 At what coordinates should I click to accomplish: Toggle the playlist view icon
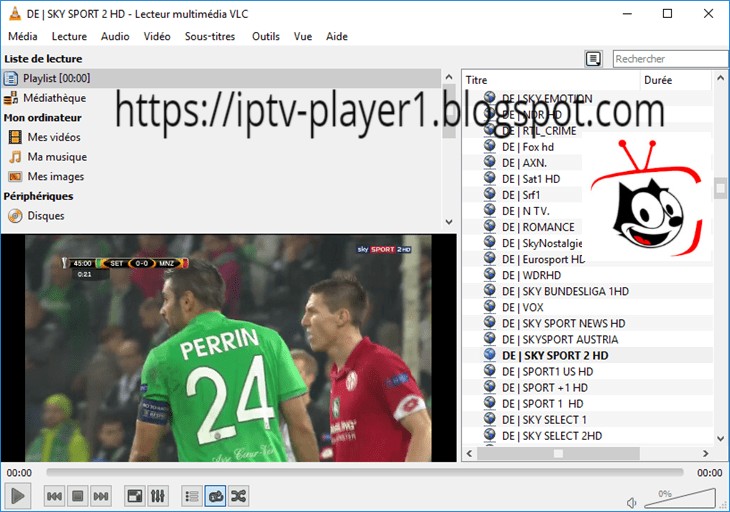192,496
